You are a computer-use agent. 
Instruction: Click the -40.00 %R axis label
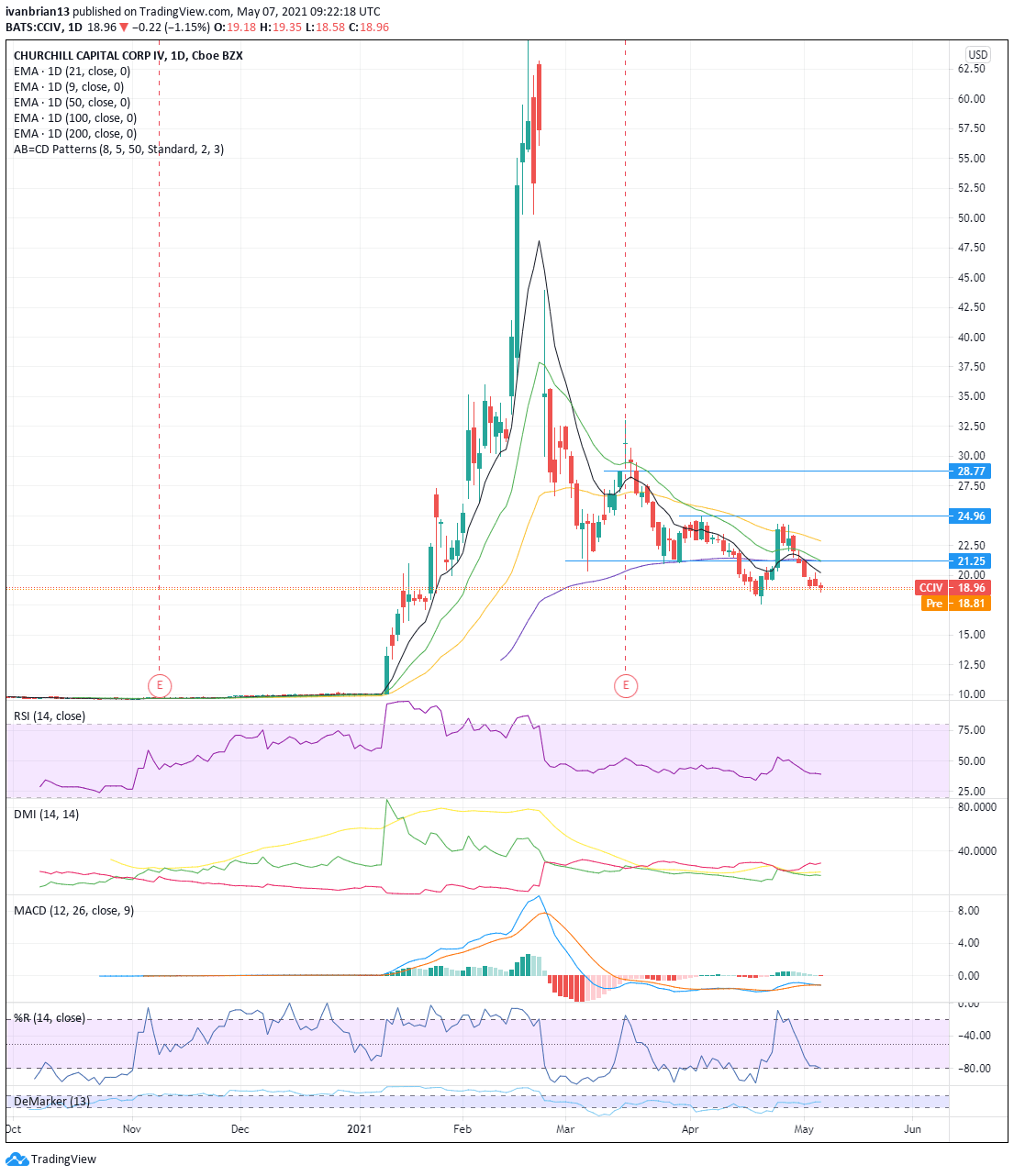[x=974, y=1036]
